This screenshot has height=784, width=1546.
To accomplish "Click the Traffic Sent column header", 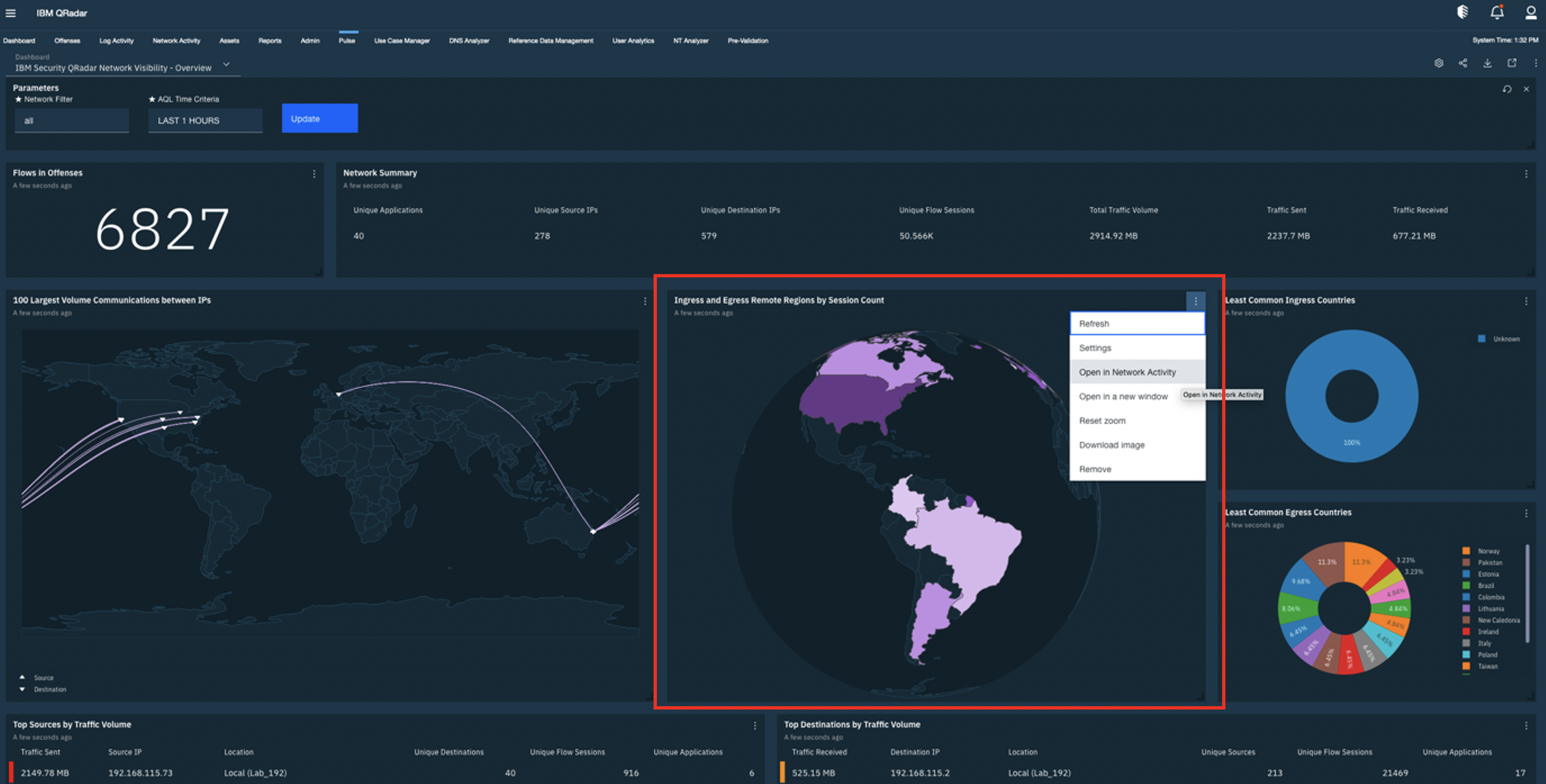I will click(40, 752).
